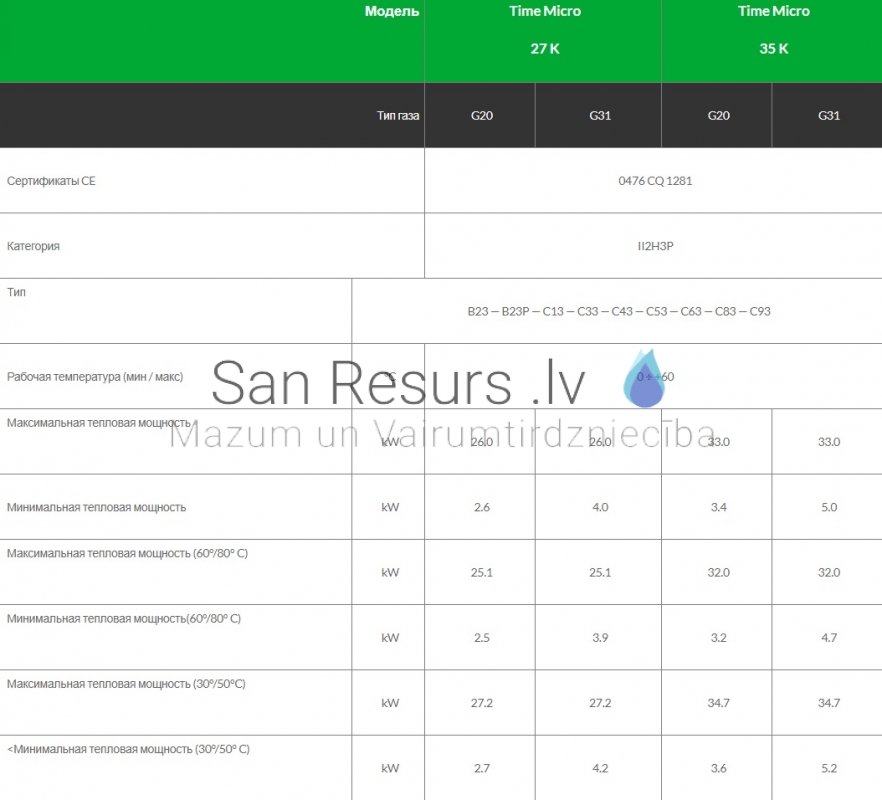
Task: Click the 'Модель' header label
Action: point(392,11)
